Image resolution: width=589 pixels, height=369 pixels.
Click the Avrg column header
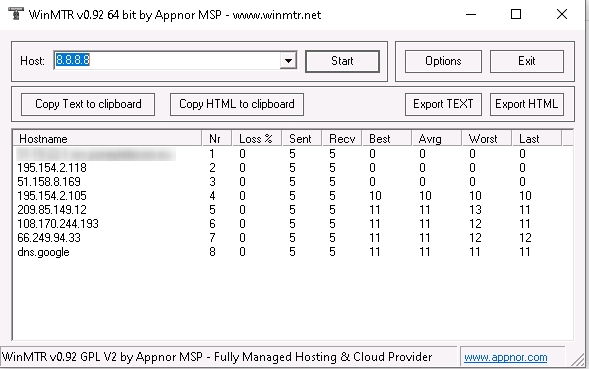pos(436,139)
